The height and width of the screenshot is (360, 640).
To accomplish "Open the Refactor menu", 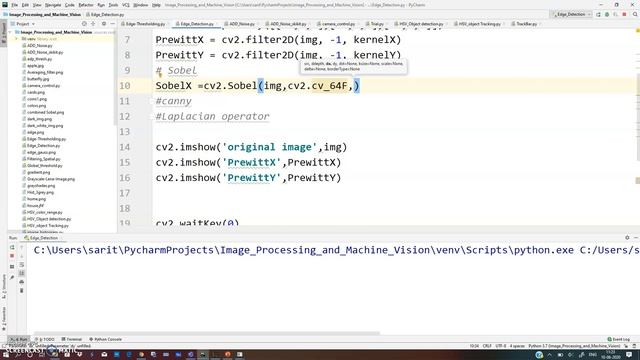I will click(x=86, y=5).
